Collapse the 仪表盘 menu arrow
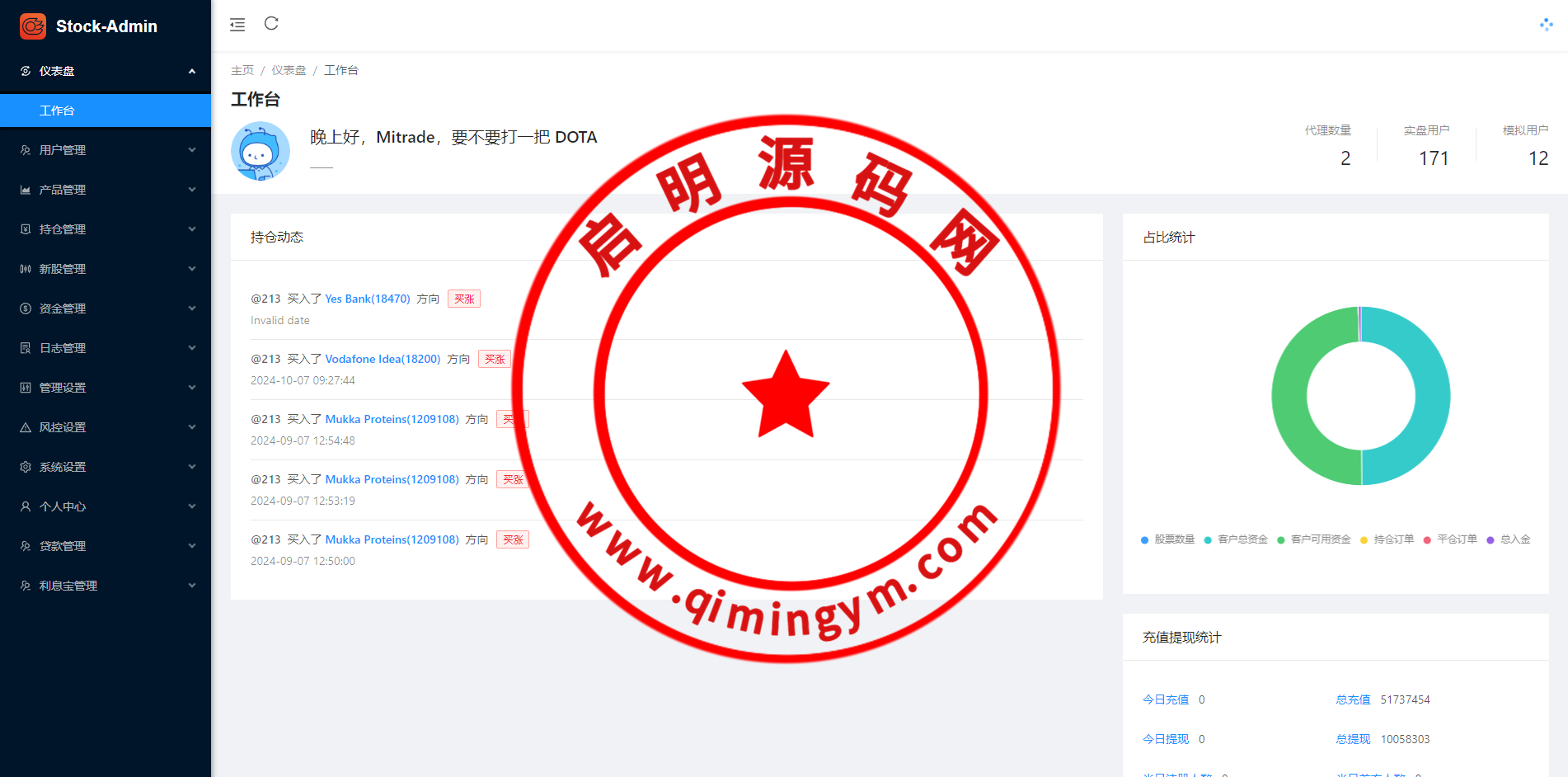This screenshot has height=777, width=1568. [x=192, y=71]
